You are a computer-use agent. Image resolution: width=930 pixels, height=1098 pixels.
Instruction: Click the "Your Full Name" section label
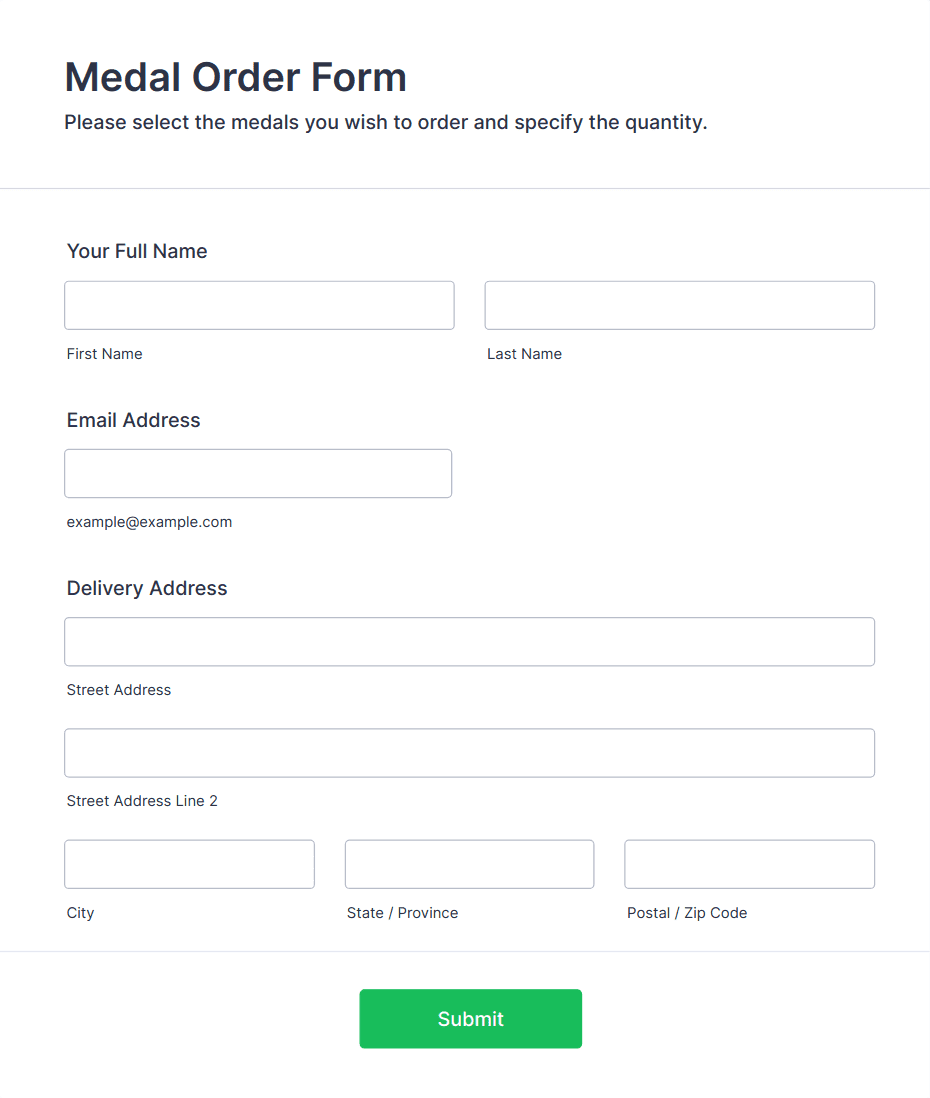click(137, 251)
